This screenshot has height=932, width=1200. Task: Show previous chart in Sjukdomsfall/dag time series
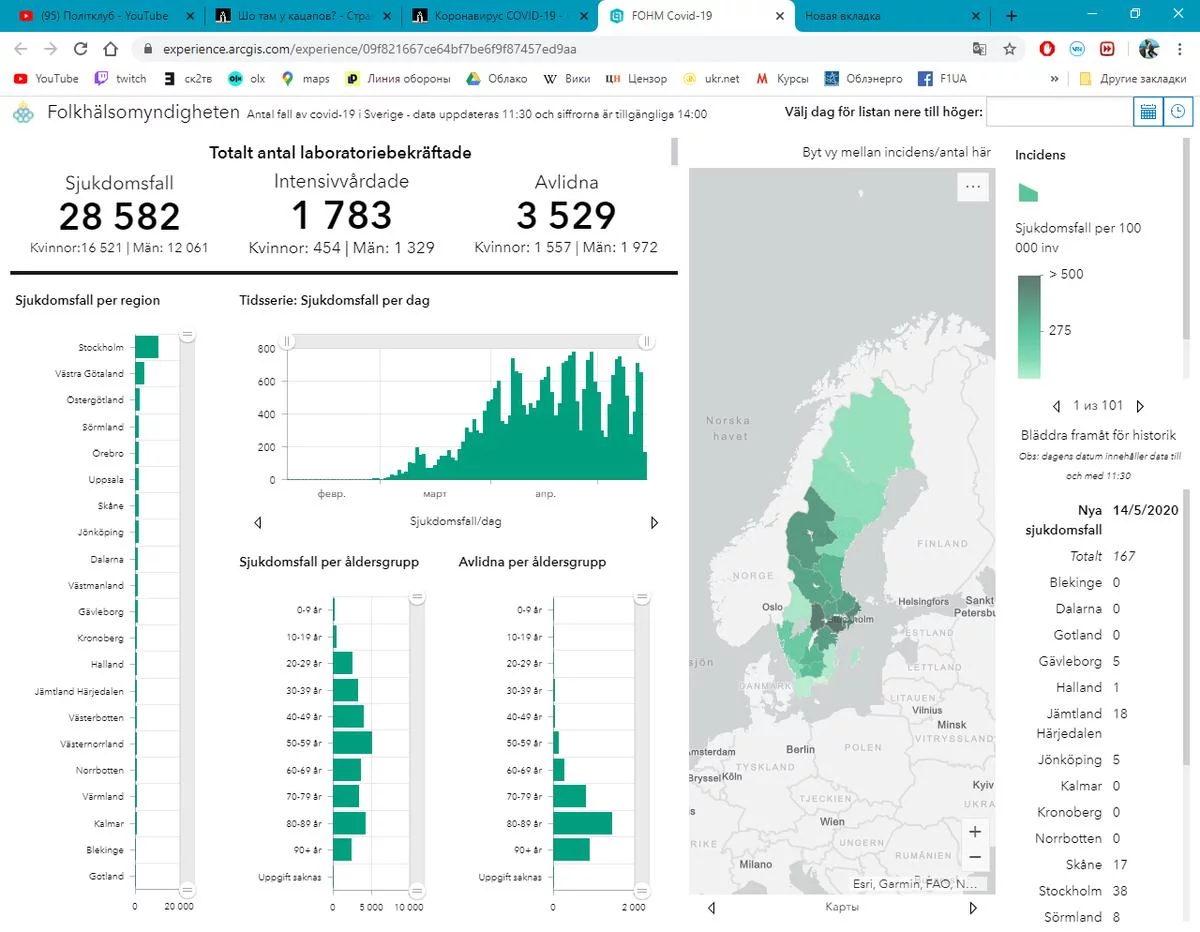(x=258, y=522)
